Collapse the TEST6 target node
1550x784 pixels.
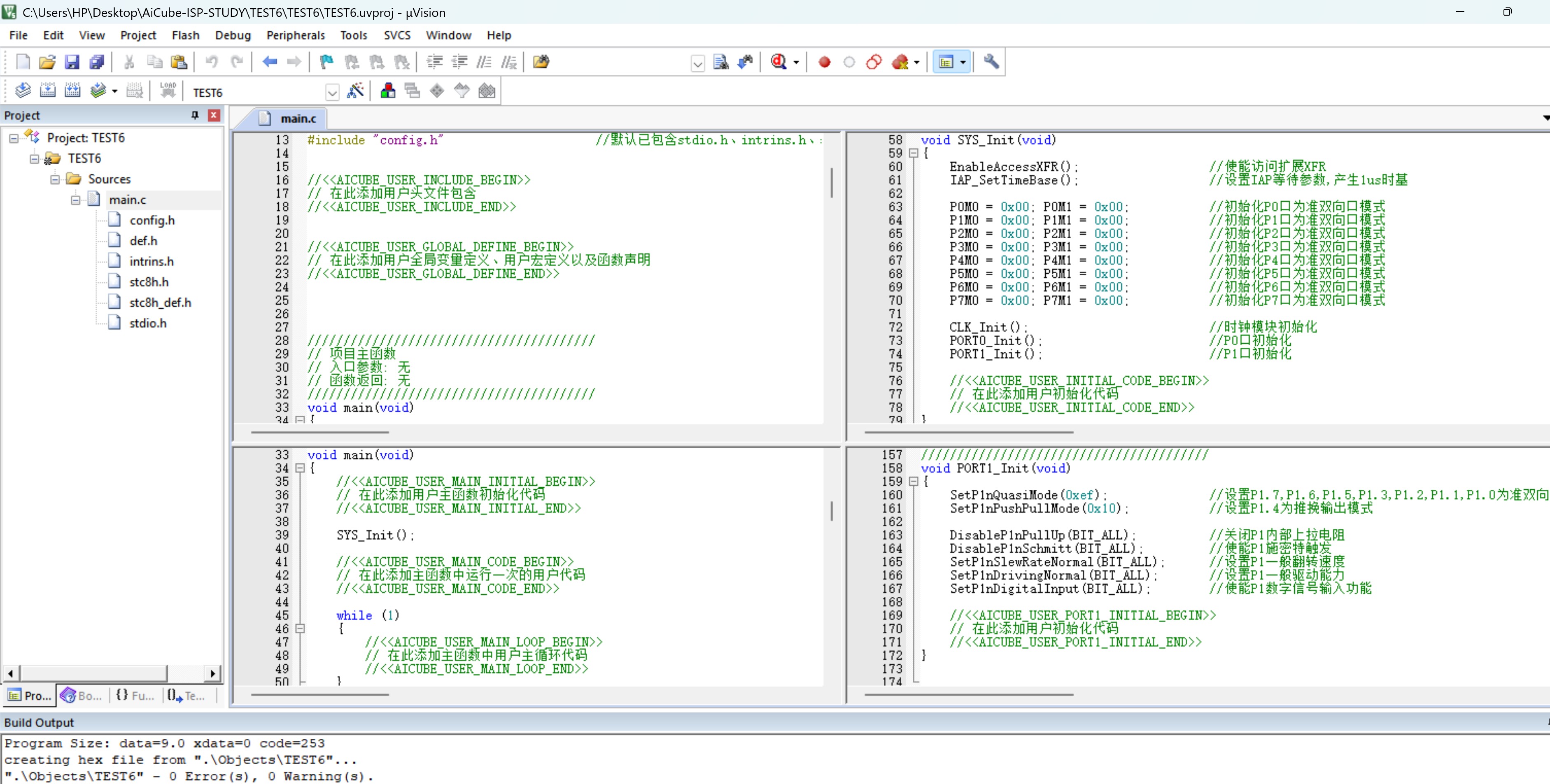click(x=34, y=158)
